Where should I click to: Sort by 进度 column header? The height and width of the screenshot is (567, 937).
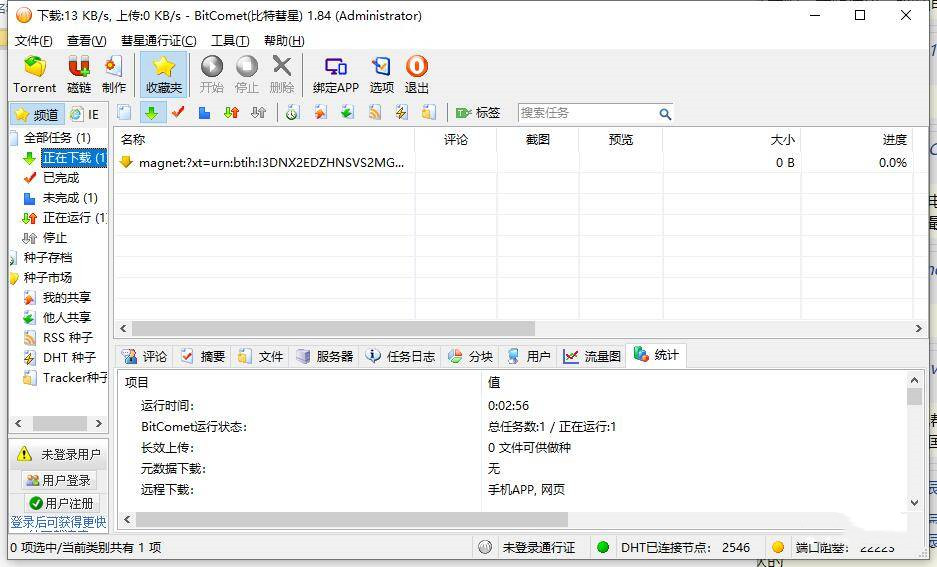857,139
